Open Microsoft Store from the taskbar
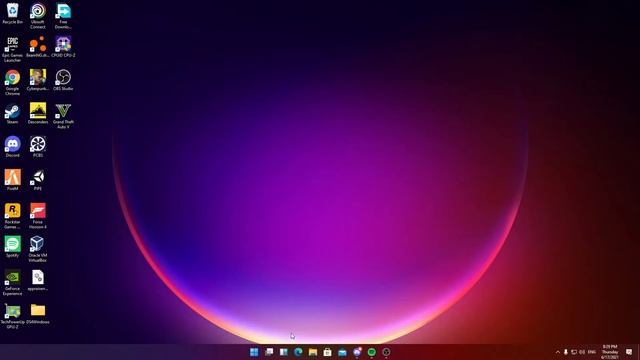Screen dimensions: 640x360 pyautogui.click(x=328, y=352)
